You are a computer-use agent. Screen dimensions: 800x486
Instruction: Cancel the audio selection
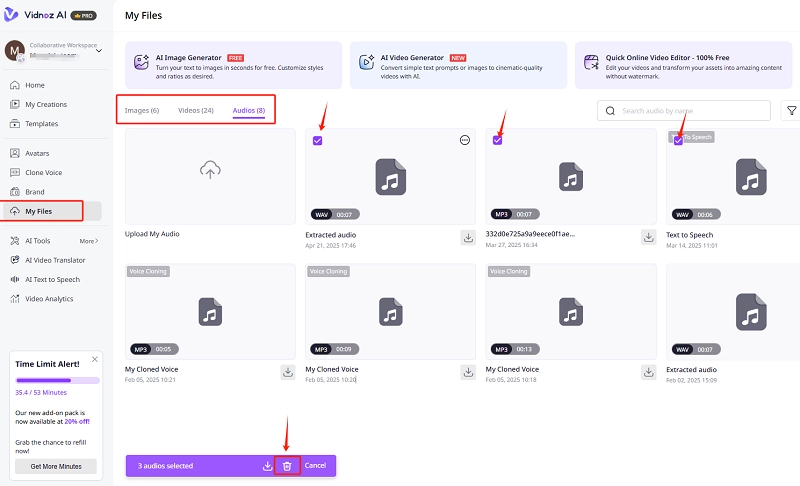(315, 466)
